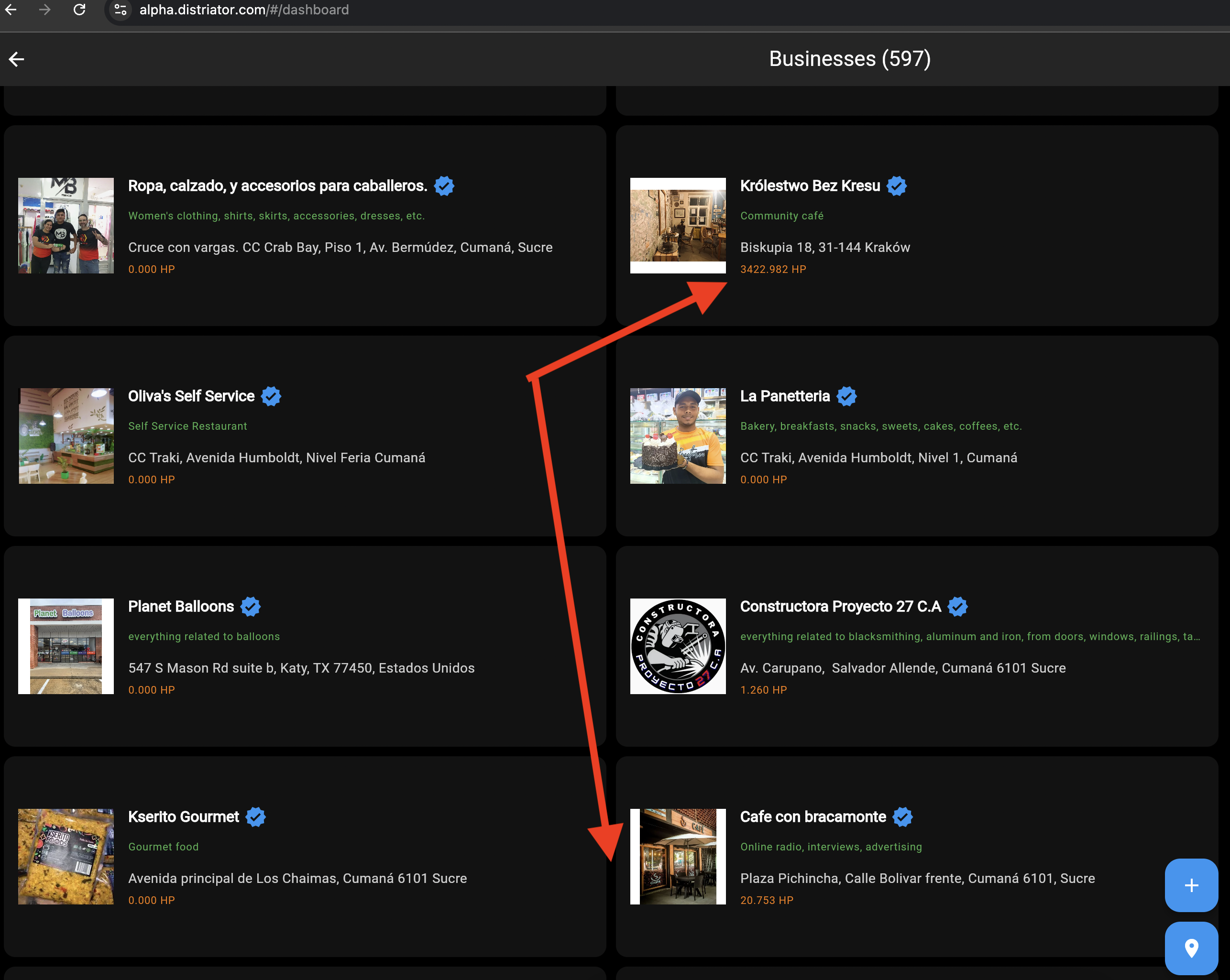The height and width of the screenshot is (980, 1230).
Task: Click Cruce con vargas. CC Crab Bay address
Action: (x=340, y=248)
